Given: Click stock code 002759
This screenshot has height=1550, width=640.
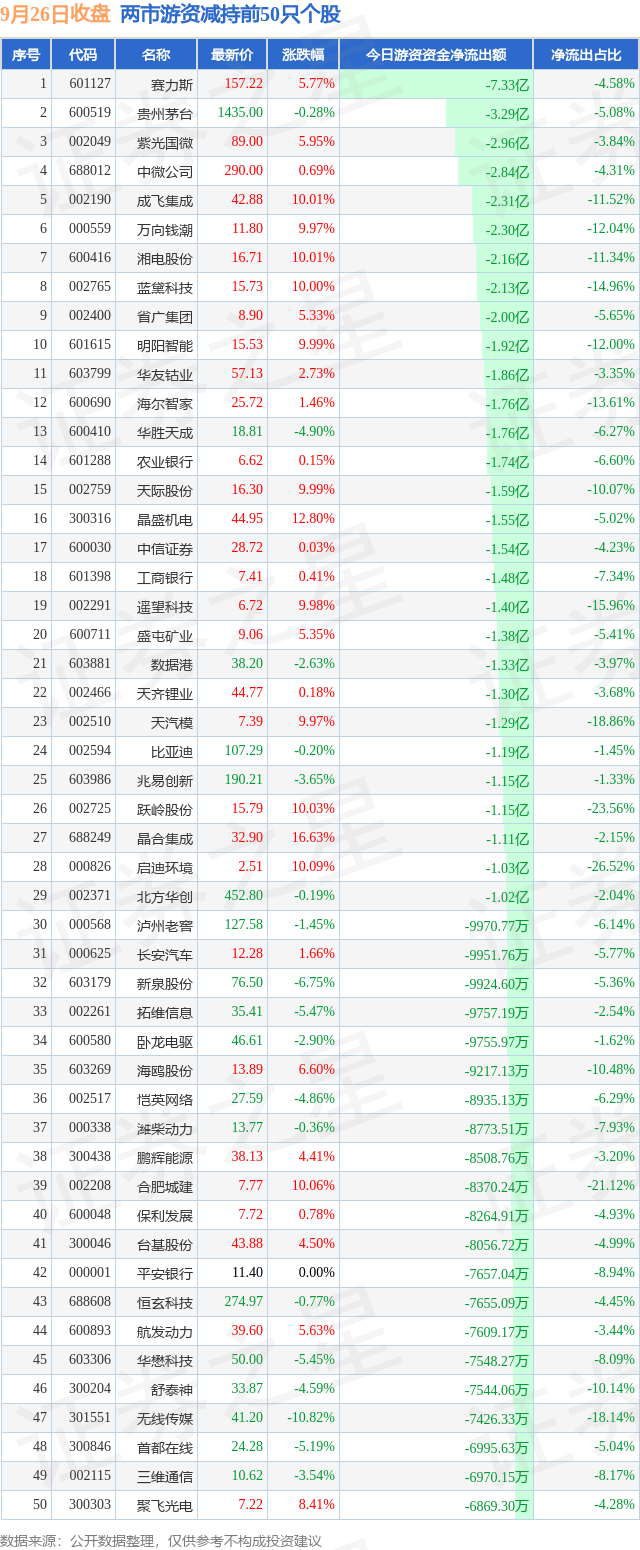Looking at the screenshot, I should (x=89, y=490).
